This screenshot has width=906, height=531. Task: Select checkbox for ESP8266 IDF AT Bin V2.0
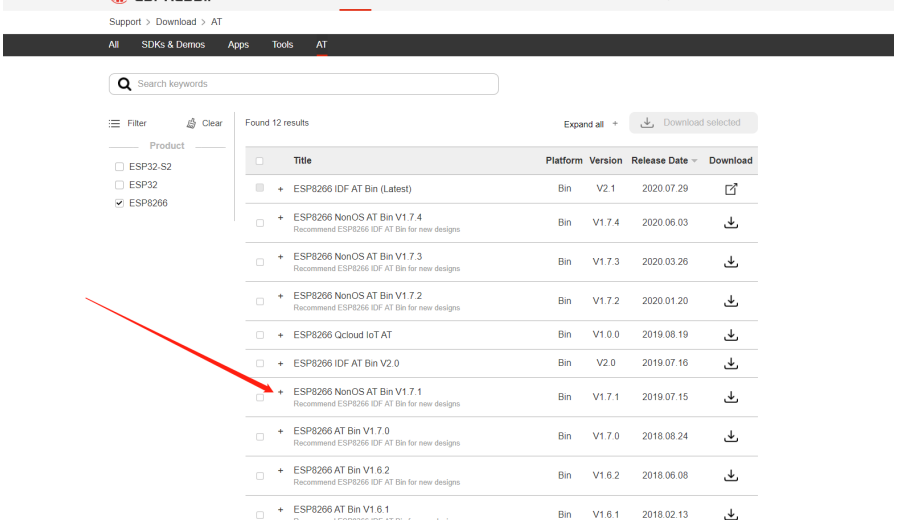[260, 363]
